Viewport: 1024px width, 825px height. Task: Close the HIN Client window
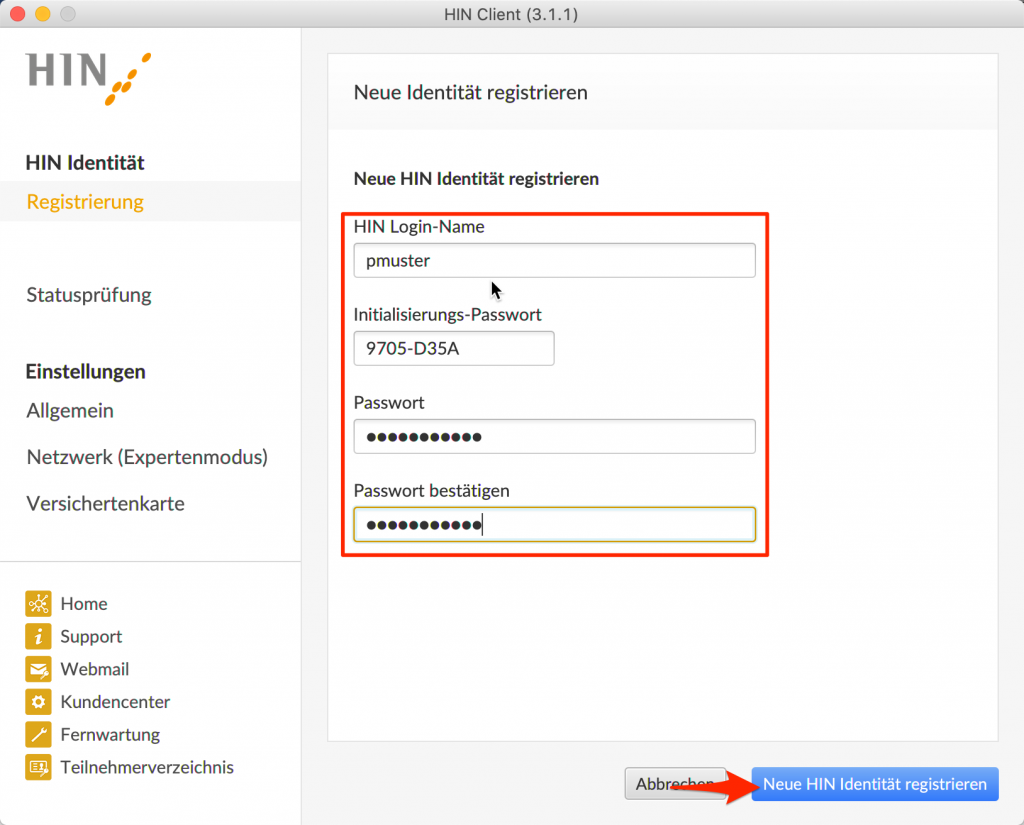coord(18,14)
